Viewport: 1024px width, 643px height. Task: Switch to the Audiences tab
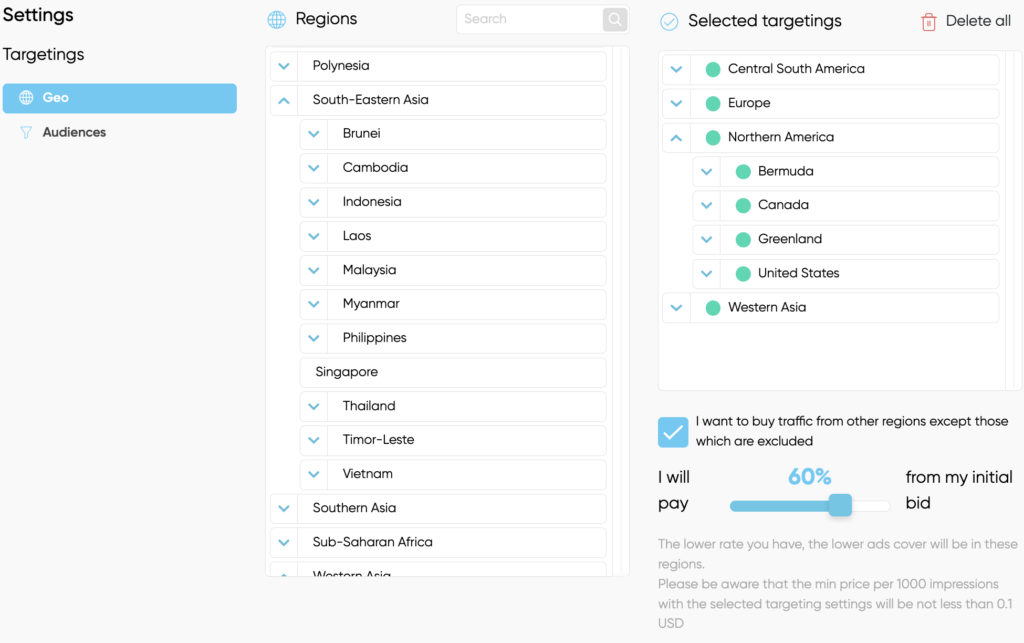point(74,132)
